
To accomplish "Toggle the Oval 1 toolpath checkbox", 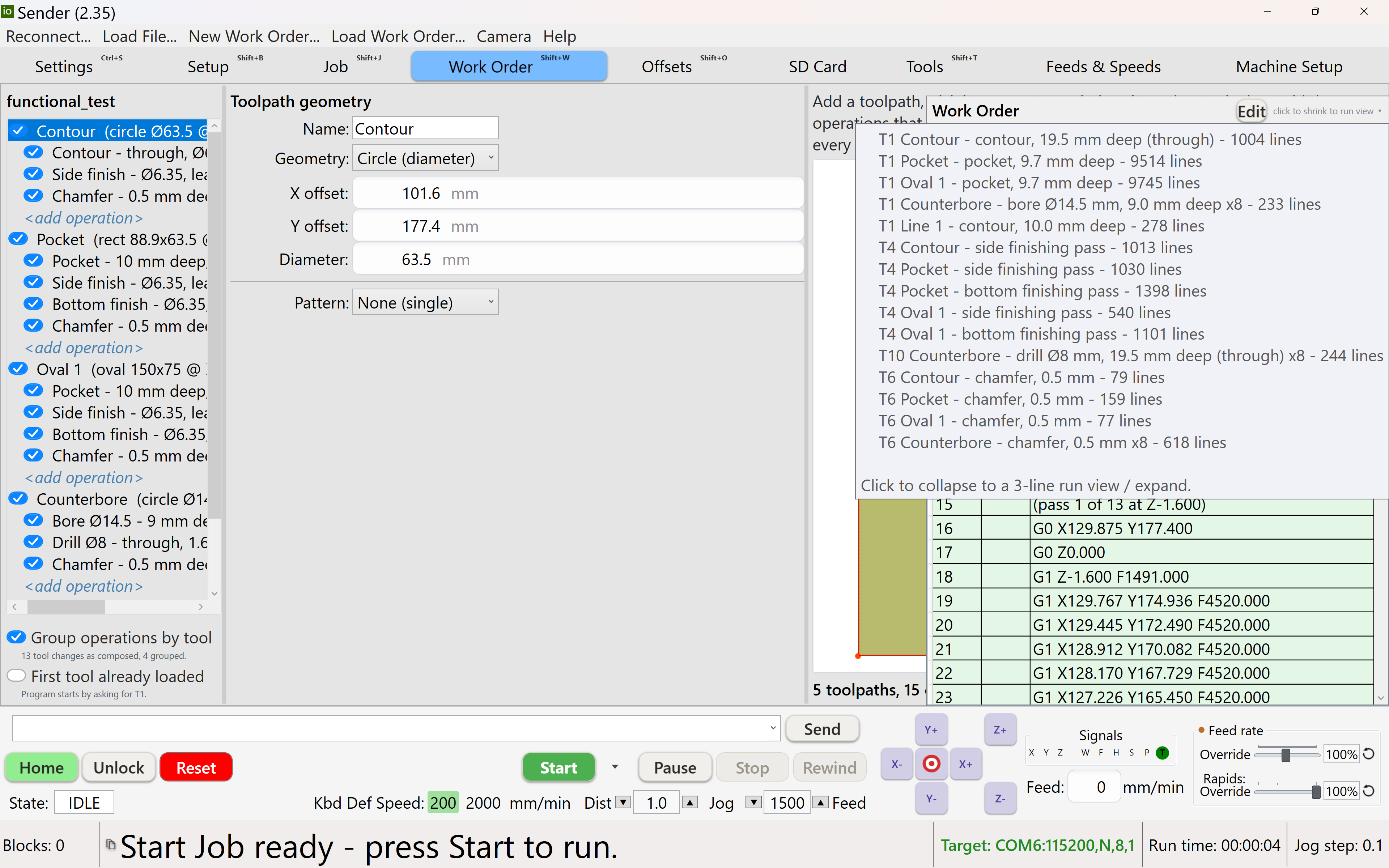I will coord(18,369).
